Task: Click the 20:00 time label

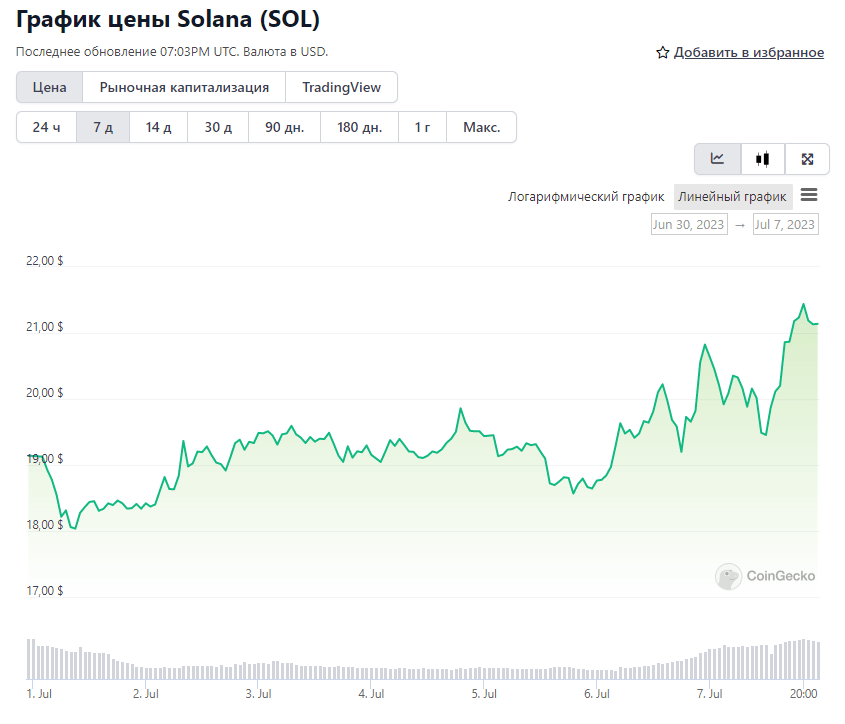Action: [x=804, y=694]
